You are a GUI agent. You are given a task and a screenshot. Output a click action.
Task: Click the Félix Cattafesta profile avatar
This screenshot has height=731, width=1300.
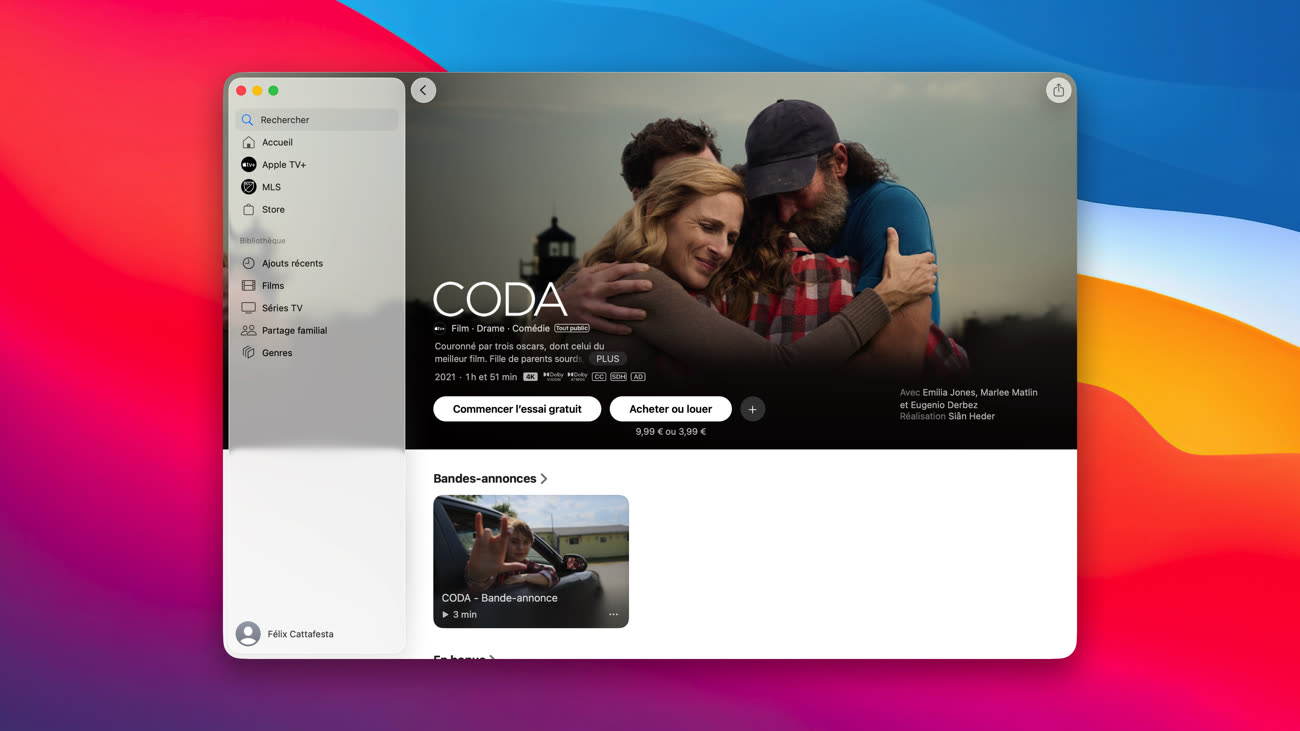point(248,634)
